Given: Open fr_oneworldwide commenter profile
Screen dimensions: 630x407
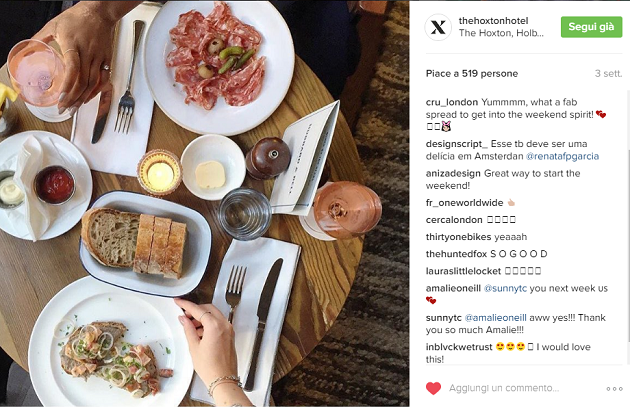Looking at the screenshot, I should [x=464, y=203].
